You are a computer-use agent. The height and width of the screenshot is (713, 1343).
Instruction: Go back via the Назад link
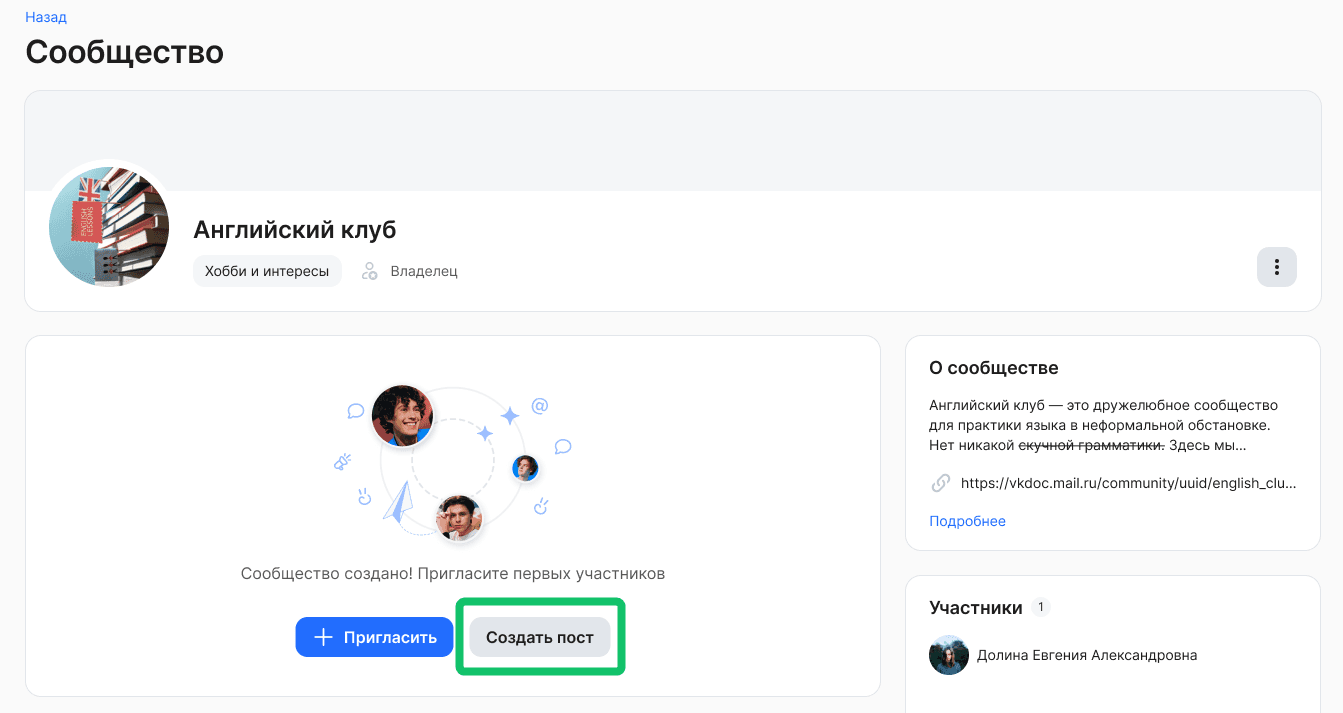coord(46,17)
